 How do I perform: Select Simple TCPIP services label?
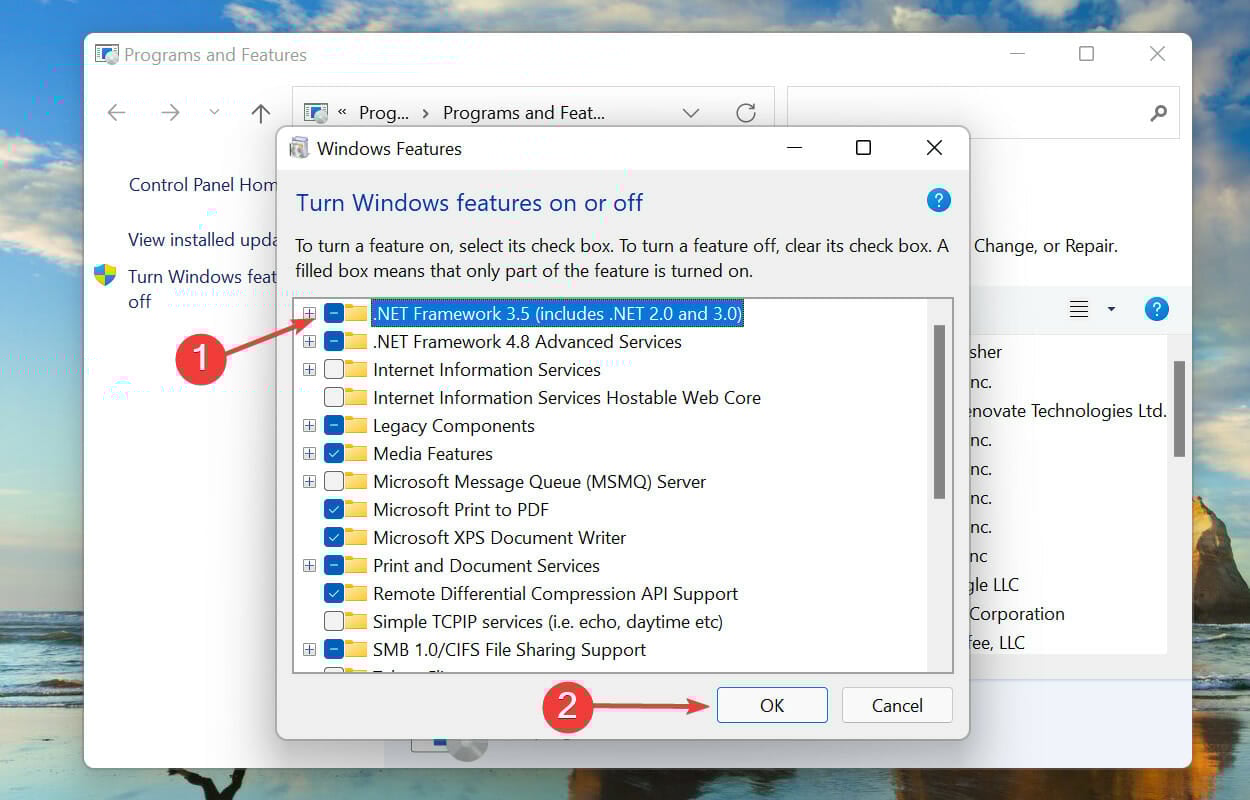click(548, 621)
